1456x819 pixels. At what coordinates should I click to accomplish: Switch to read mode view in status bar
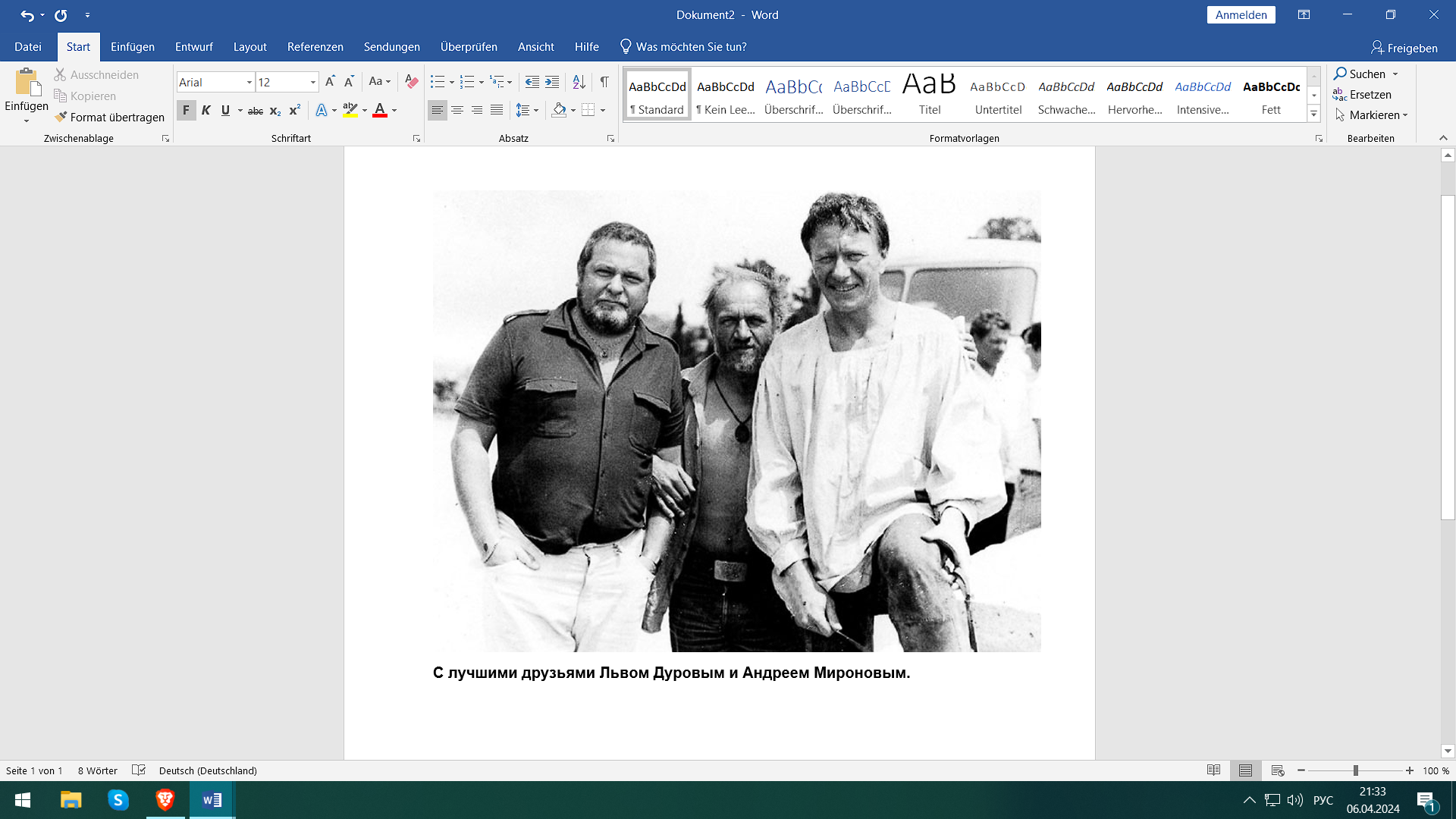1213,770
